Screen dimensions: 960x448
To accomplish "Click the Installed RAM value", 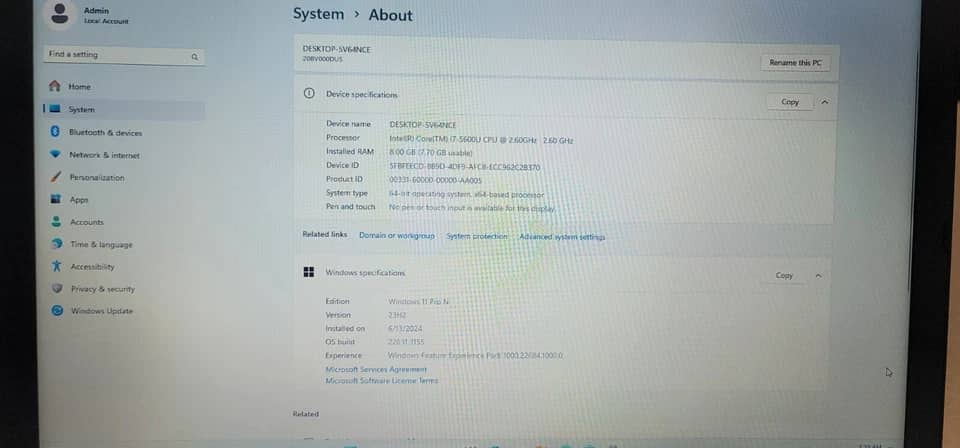I will click(431, 152).
